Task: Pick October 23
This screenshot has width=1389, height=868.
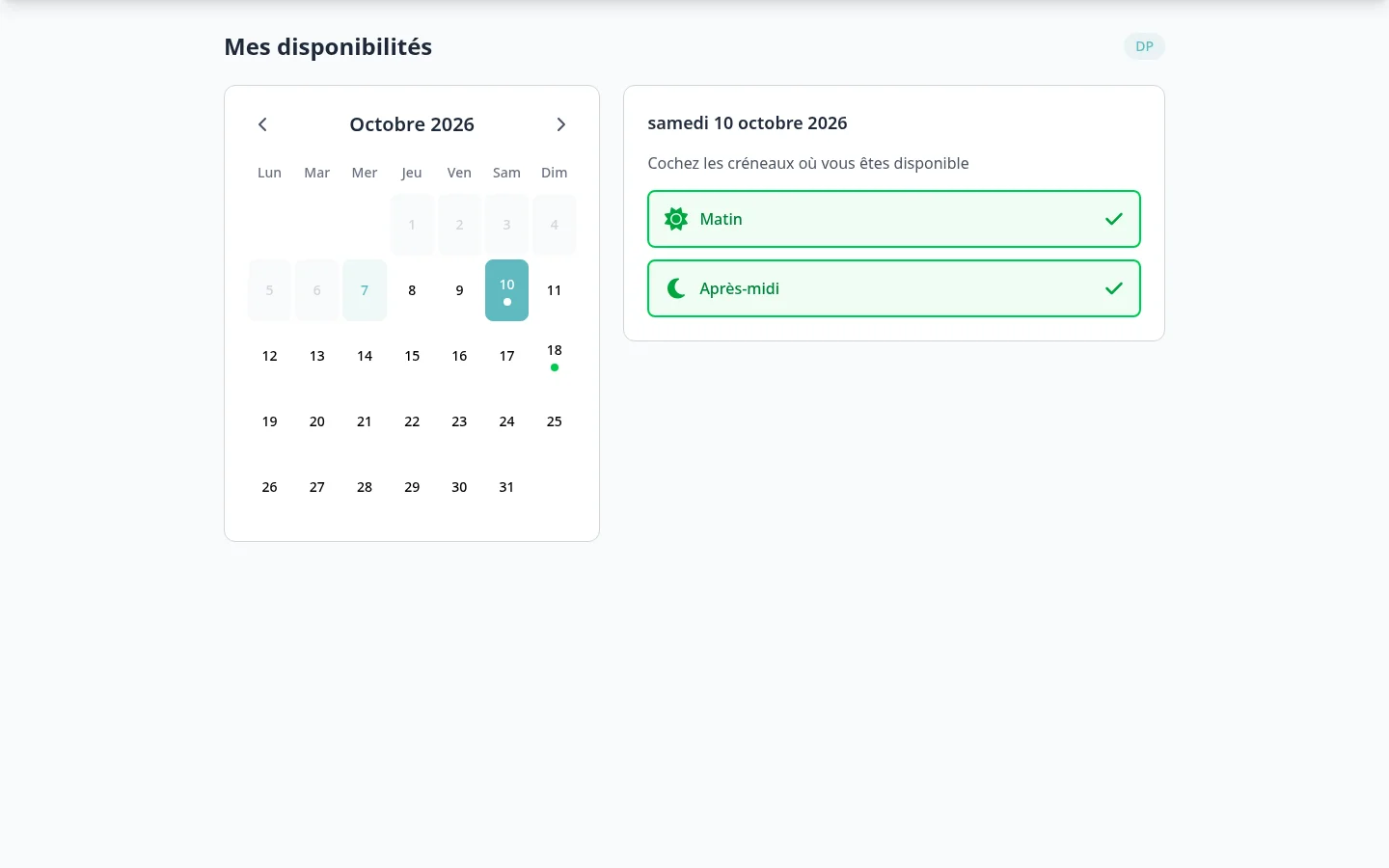Action: pyautogui.click(x=459, y=421)
